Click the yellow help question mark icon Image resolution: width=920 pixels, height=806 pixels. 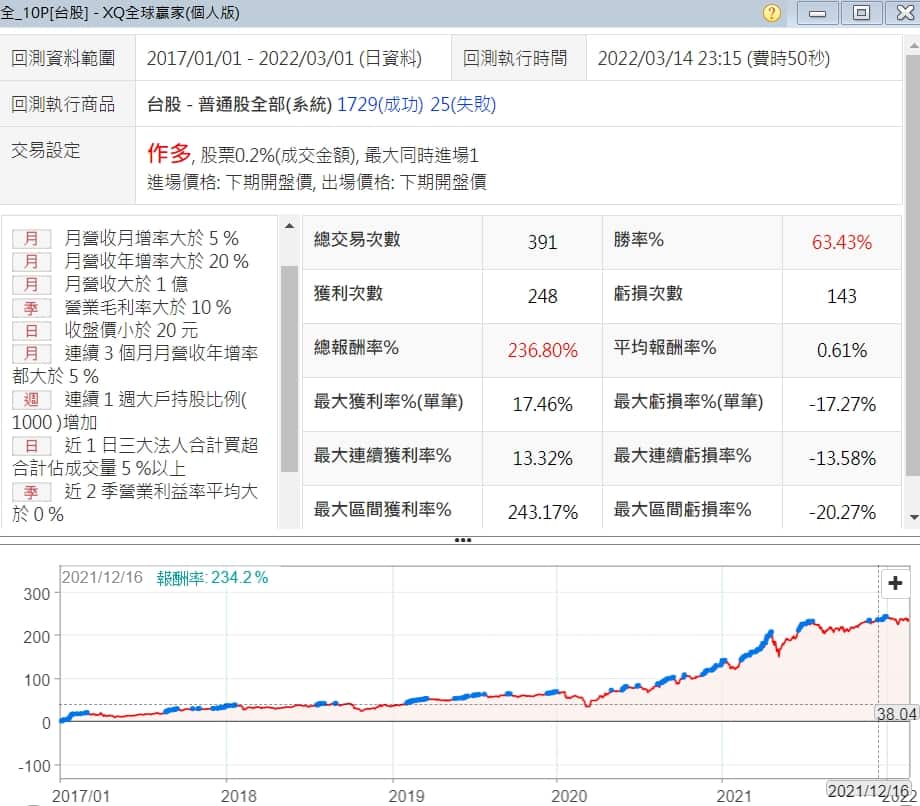[771, 13]
